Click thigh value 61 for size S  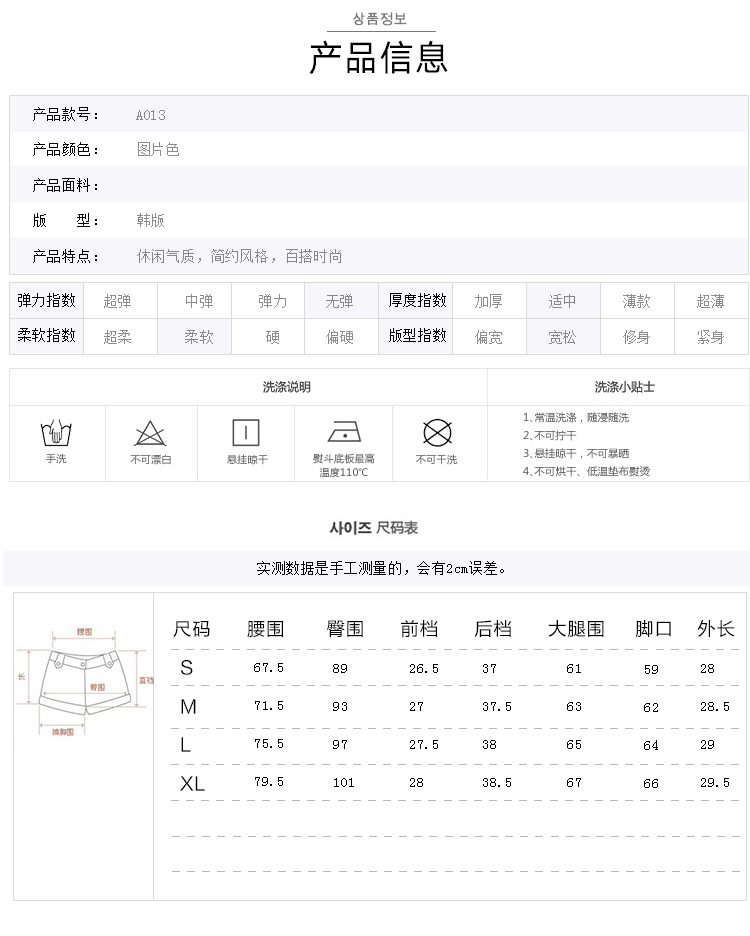coord(574,669)
